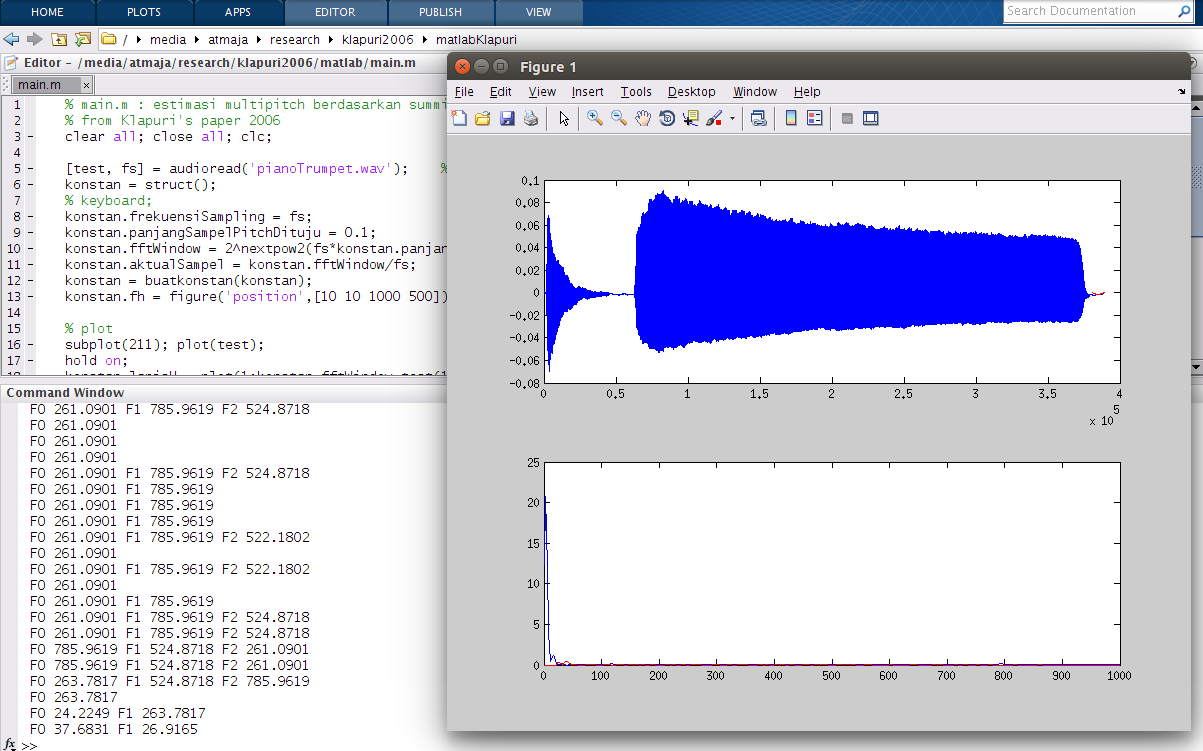Viewport: 1203px width, 751px height.
Task: Toggle the Data Cursor tool
Action: tap(691, 118)
